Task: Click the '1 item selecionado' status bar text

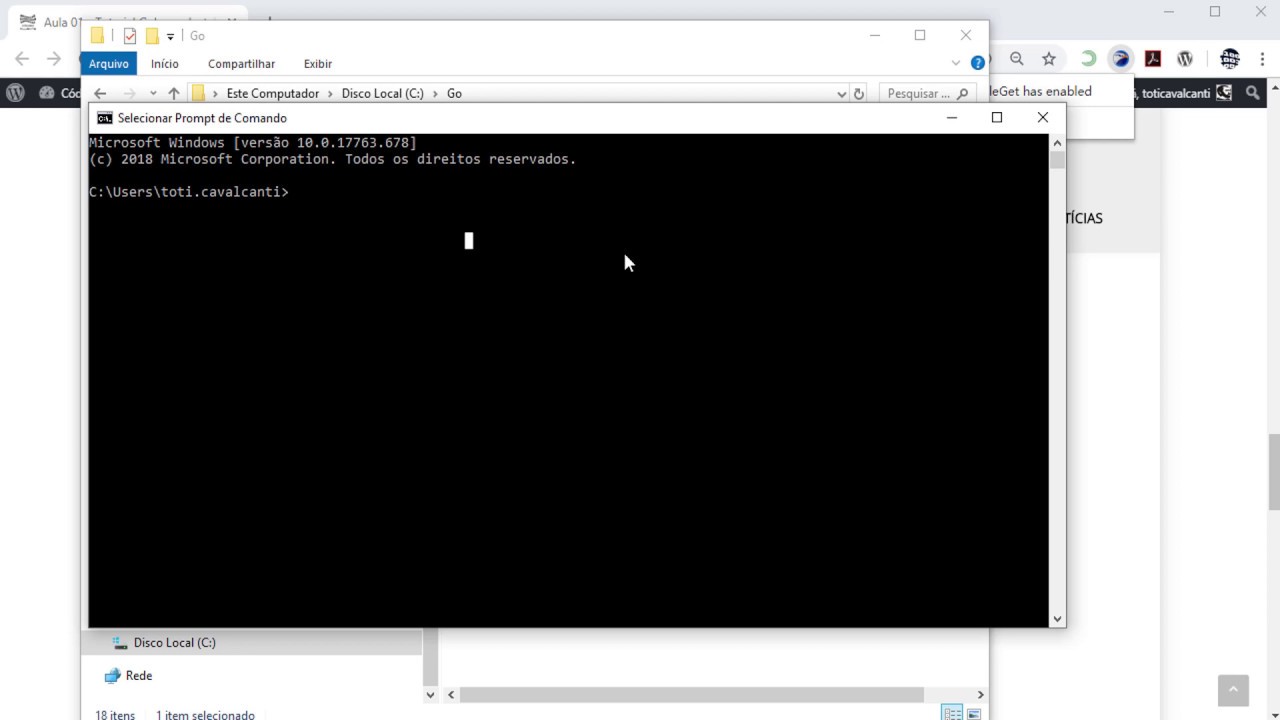Action: point(205,715)
